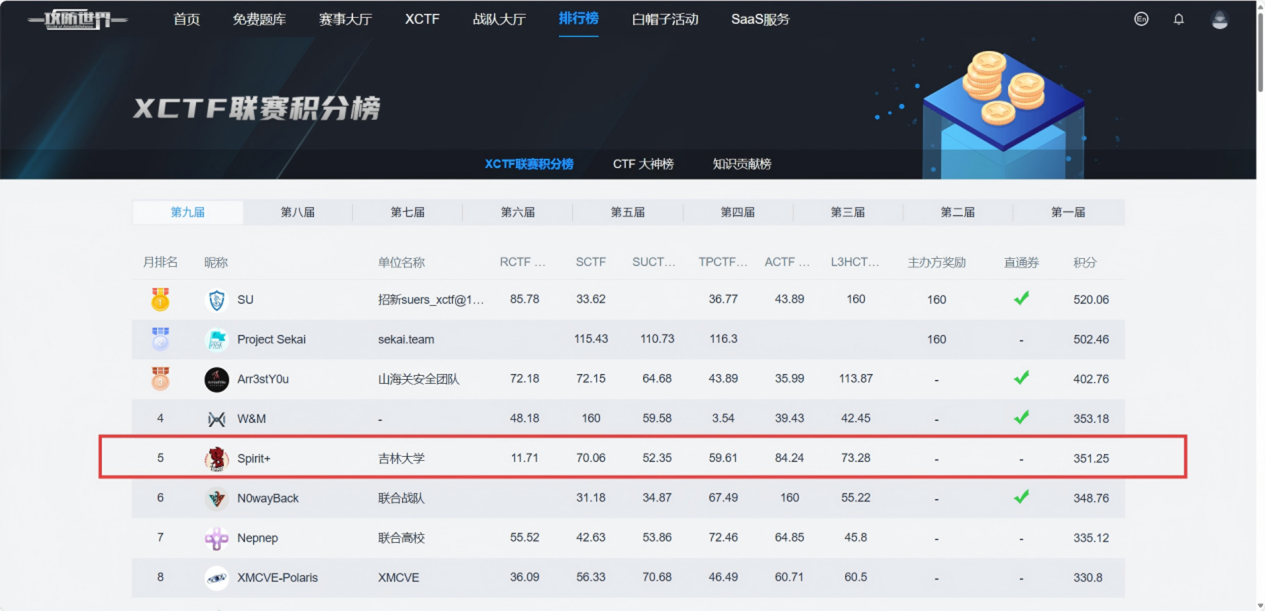Click the 月排名 column header
The image size is (1265, 611).
160,262
